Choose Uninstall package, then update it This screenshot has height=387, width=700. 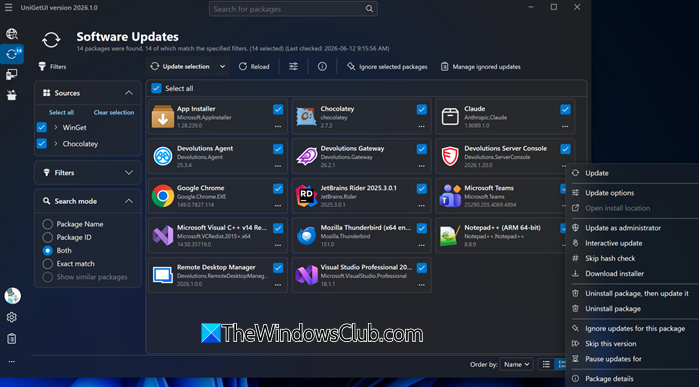pos(633,293)
